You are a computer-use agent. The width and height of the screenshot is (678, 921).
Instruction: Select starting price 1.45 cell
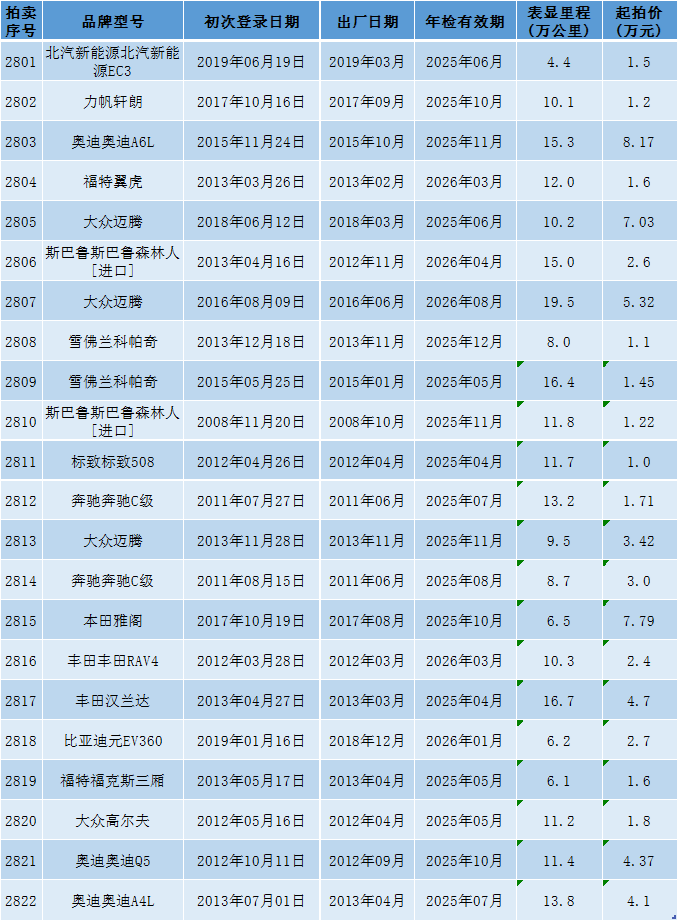point(639,381)
